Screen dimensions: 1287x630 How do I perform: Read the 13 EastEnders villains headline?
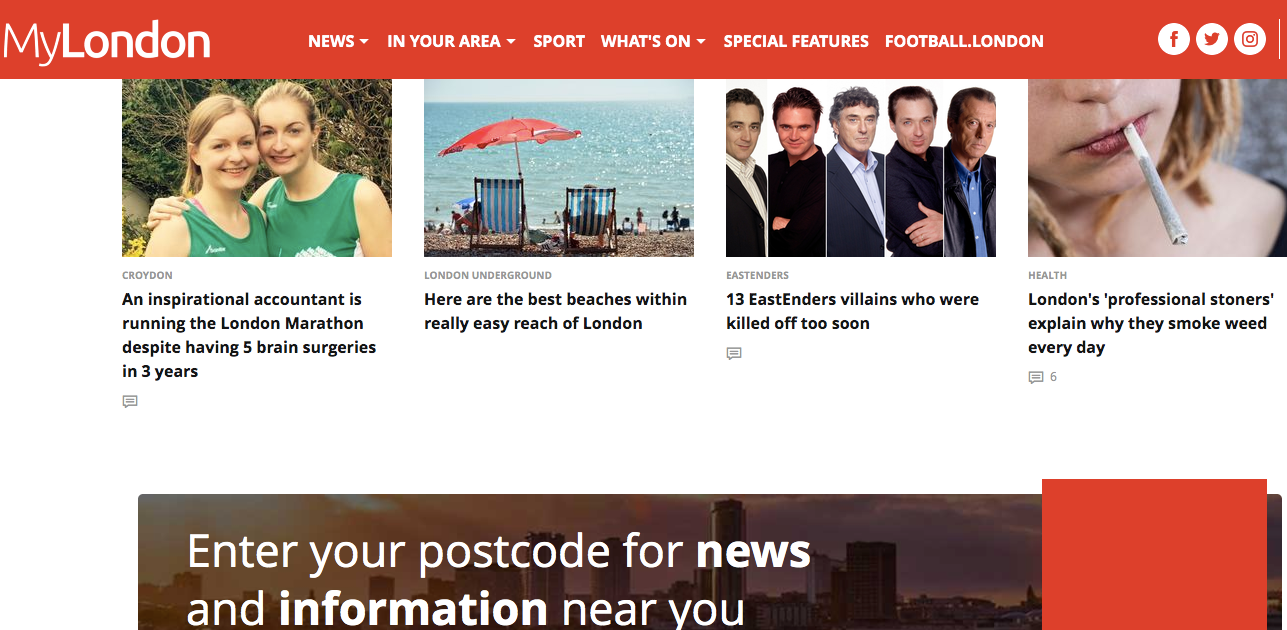pos(852,311)
